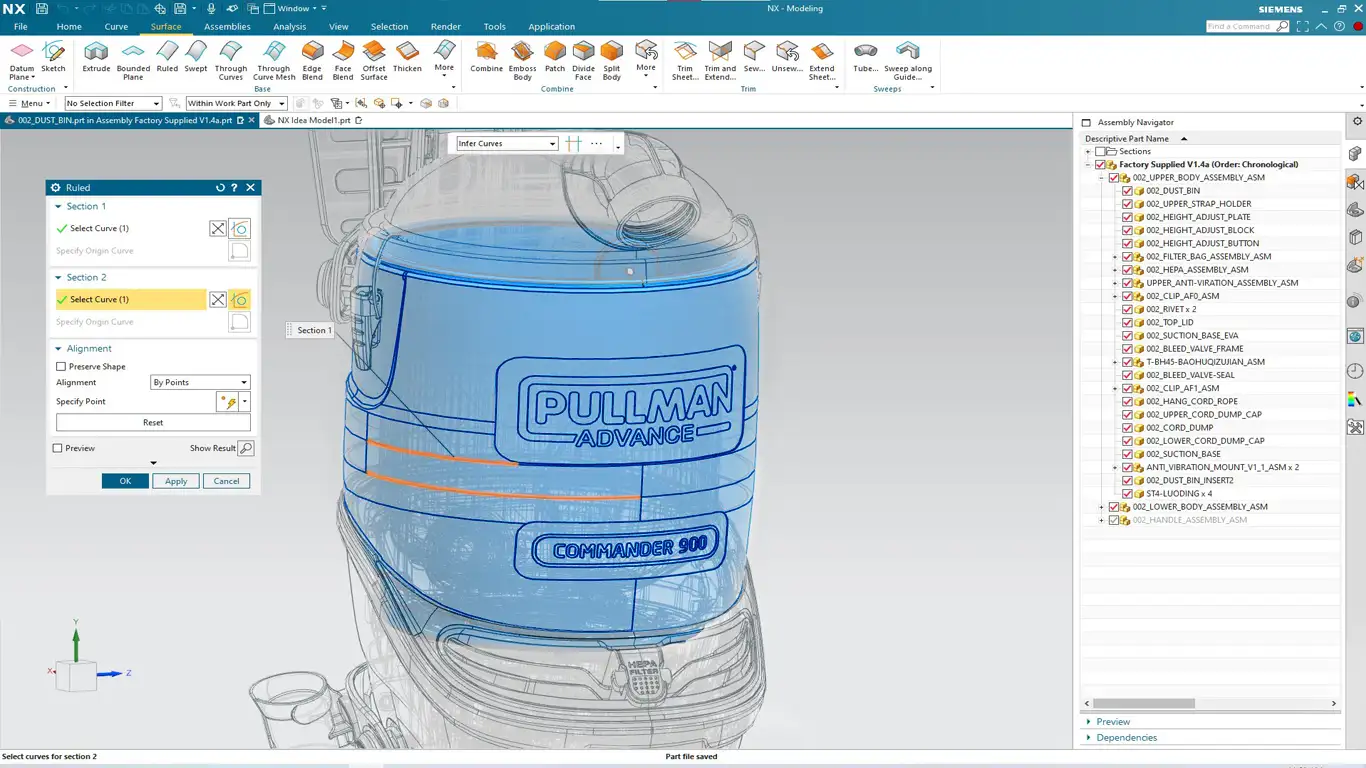The height and width of the screenshot is (768, 1366).
Task: Select Through Curve Mesh tool
Action: pyautogui.click(x=274, y=60)
